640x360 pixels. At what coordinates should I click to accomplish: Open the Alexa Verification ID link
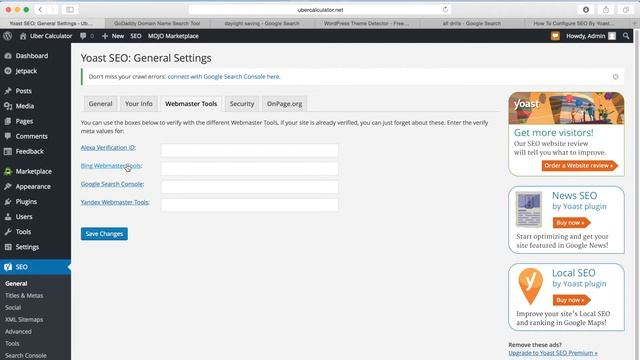coord(108,147)
